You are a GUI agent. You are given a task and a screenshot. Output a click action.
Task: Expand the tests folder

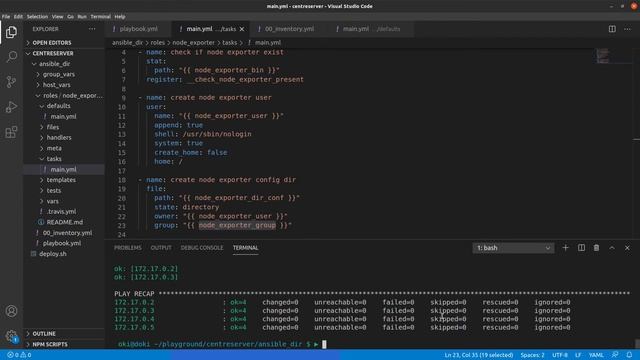click(53, 191)
